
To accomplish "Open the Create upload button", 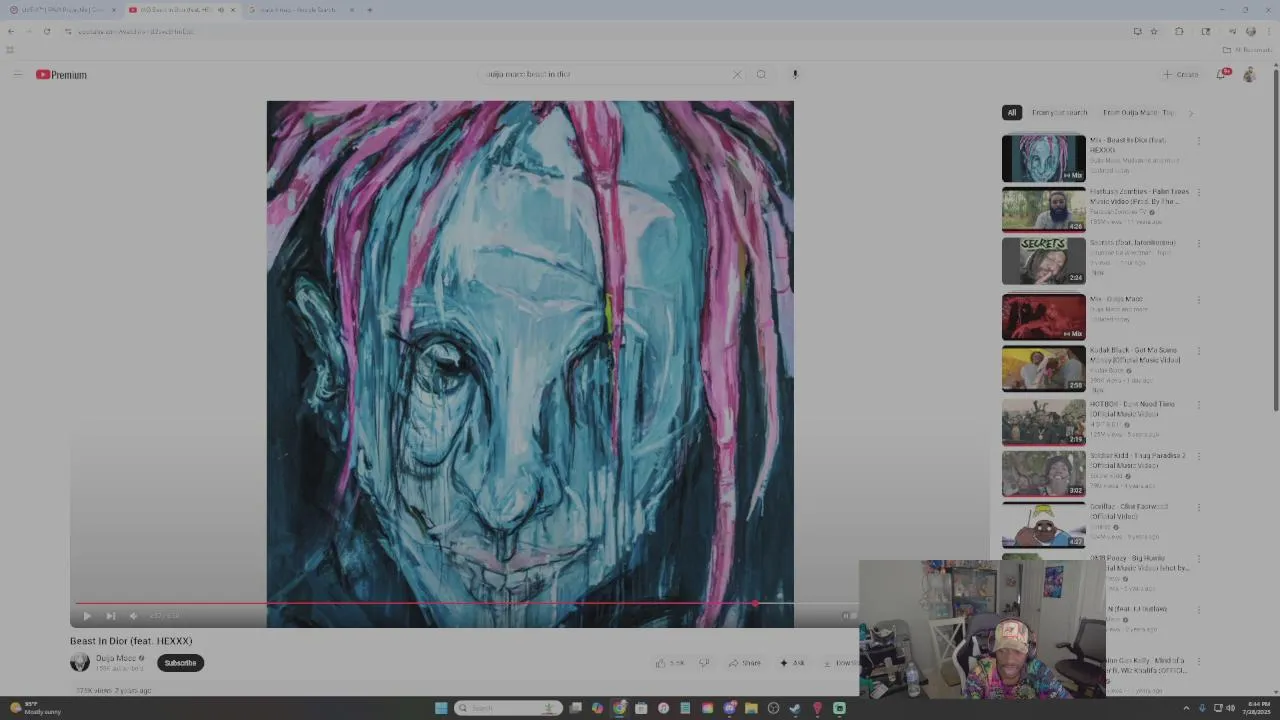I will (1180, 74).
